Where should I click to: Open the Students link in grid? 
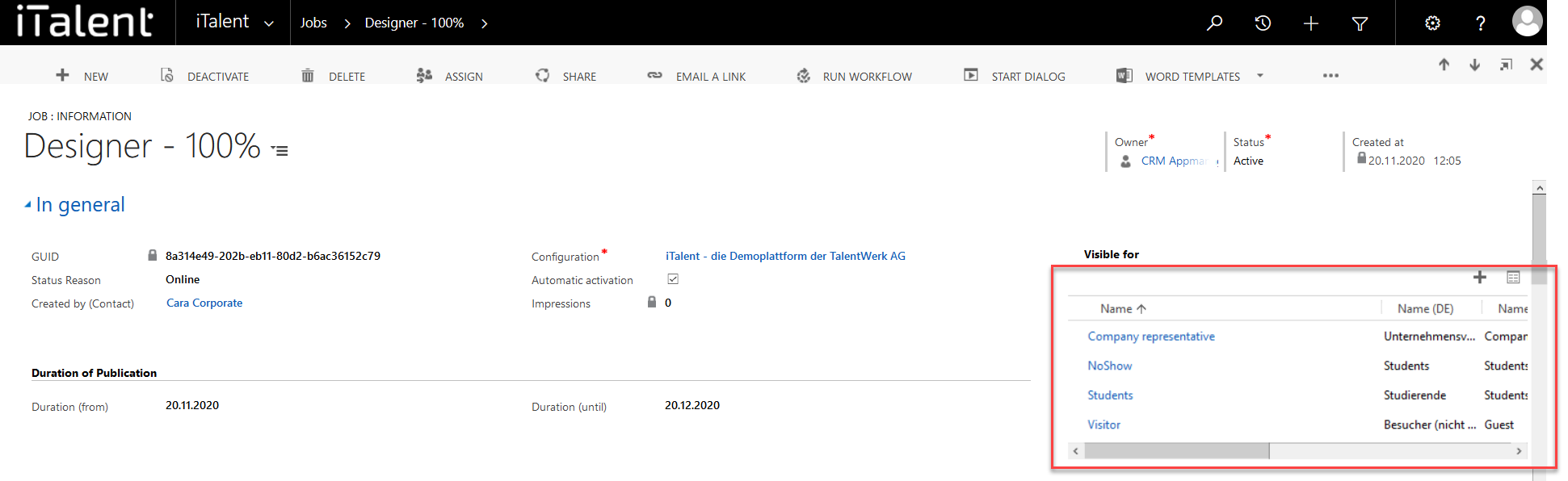[1110, 395]
